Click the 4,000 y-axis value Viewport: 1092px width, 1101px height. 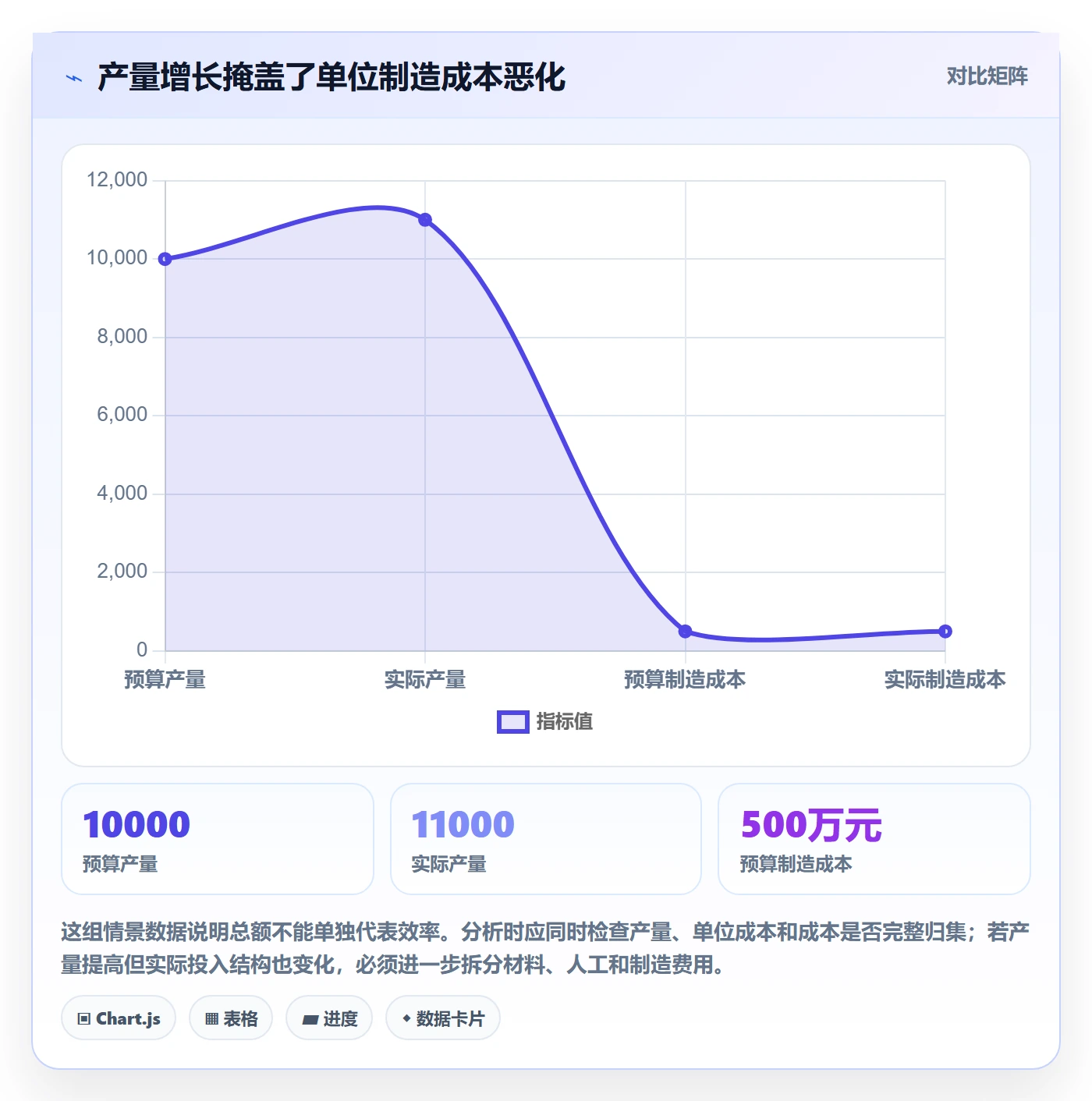[x=122, y=494]
